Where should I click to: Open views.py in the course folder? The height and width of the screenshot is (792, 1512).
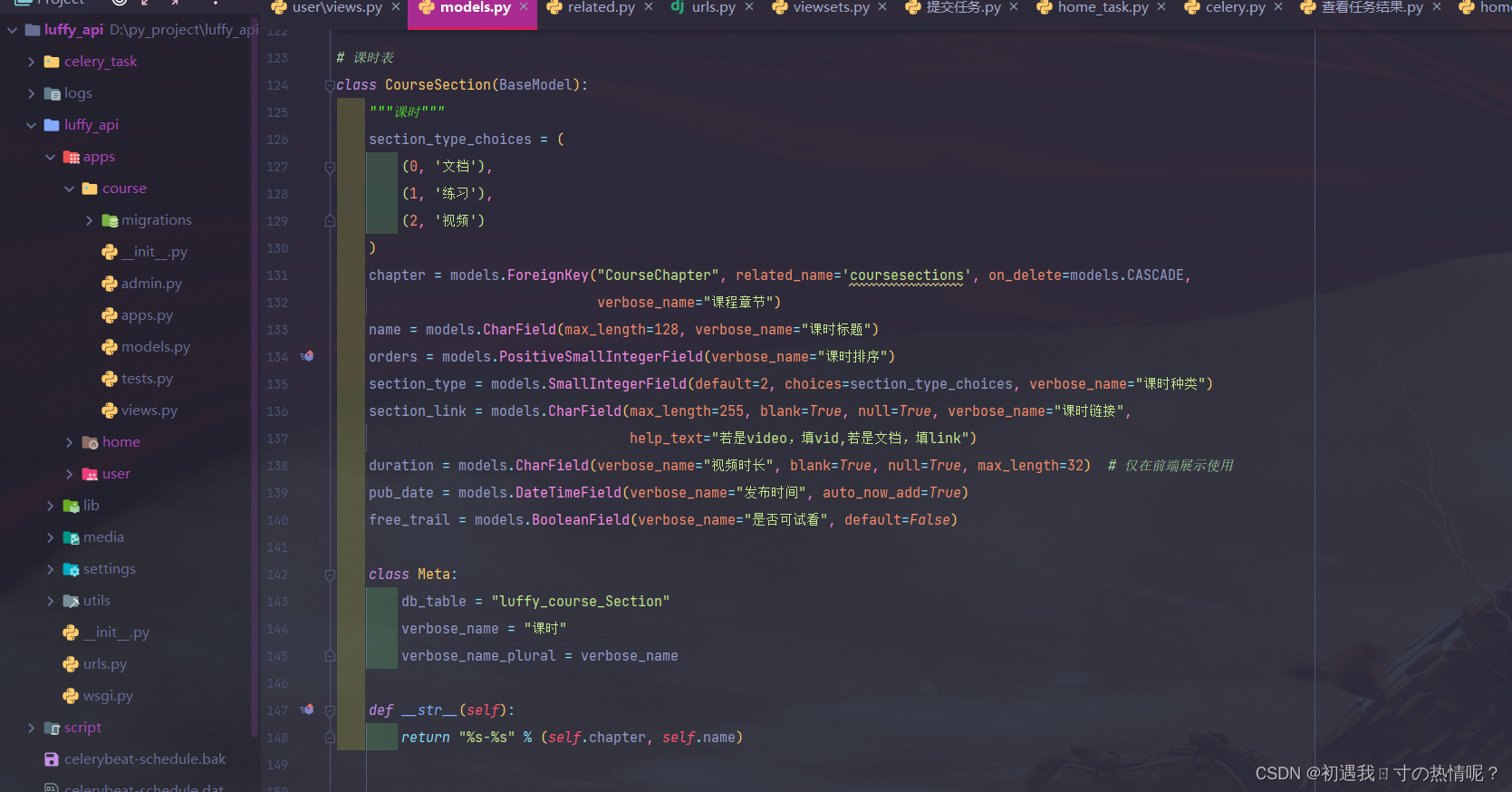coord(149,410)
